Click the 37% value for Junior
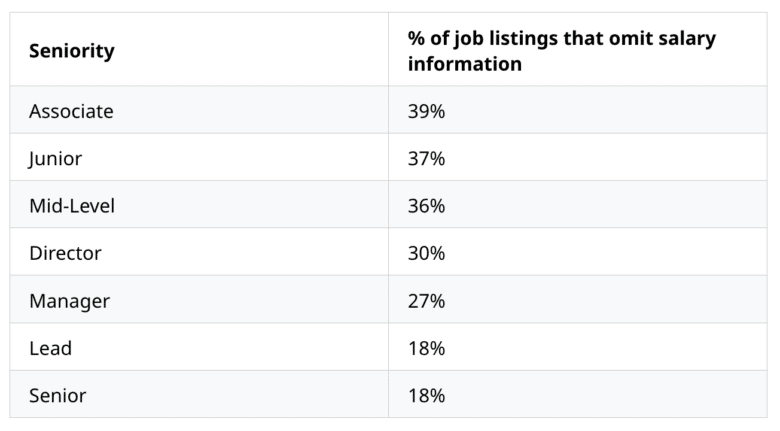Viewport: 780px width, 431px height. 426,159
